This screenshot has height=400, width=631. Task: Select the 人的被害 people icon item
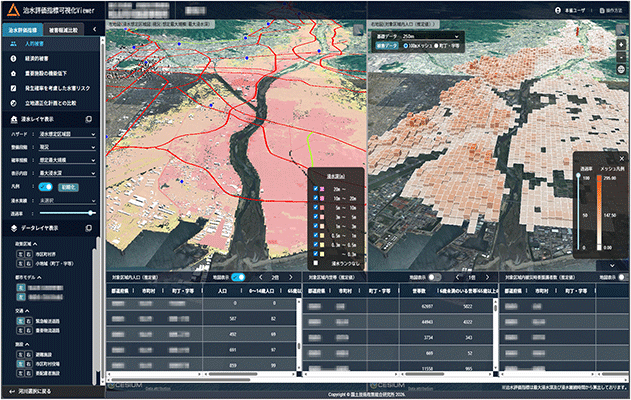13,43
